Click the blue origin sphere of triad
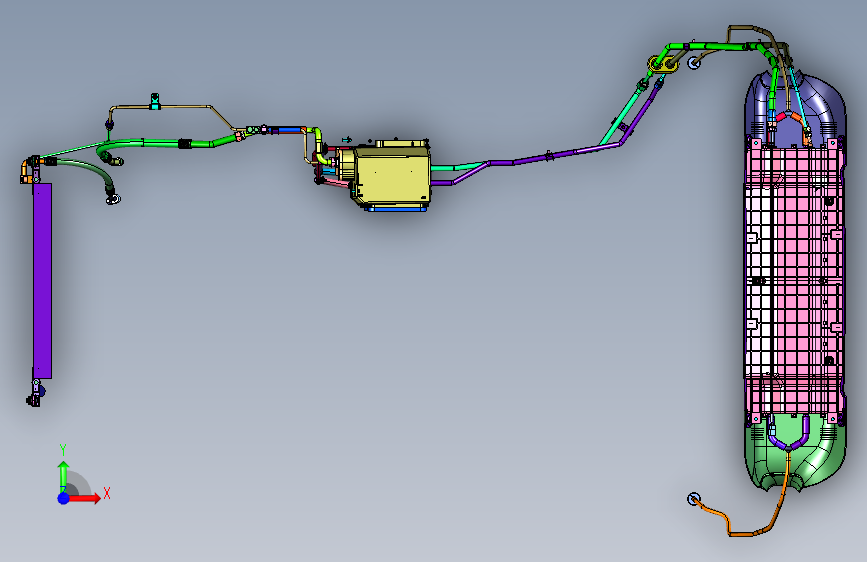867x562 pixels. coord(64,498)
